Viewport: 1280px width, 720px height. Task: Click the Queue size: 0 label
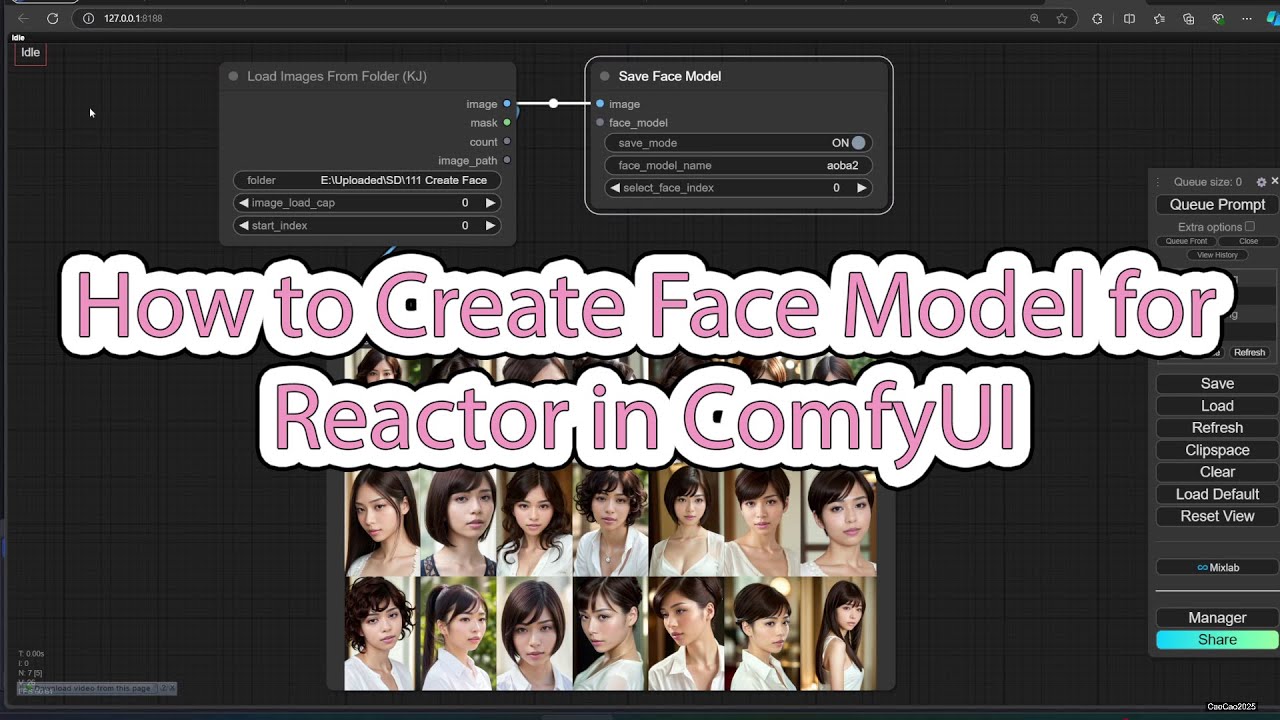(x=1207, y=182)
